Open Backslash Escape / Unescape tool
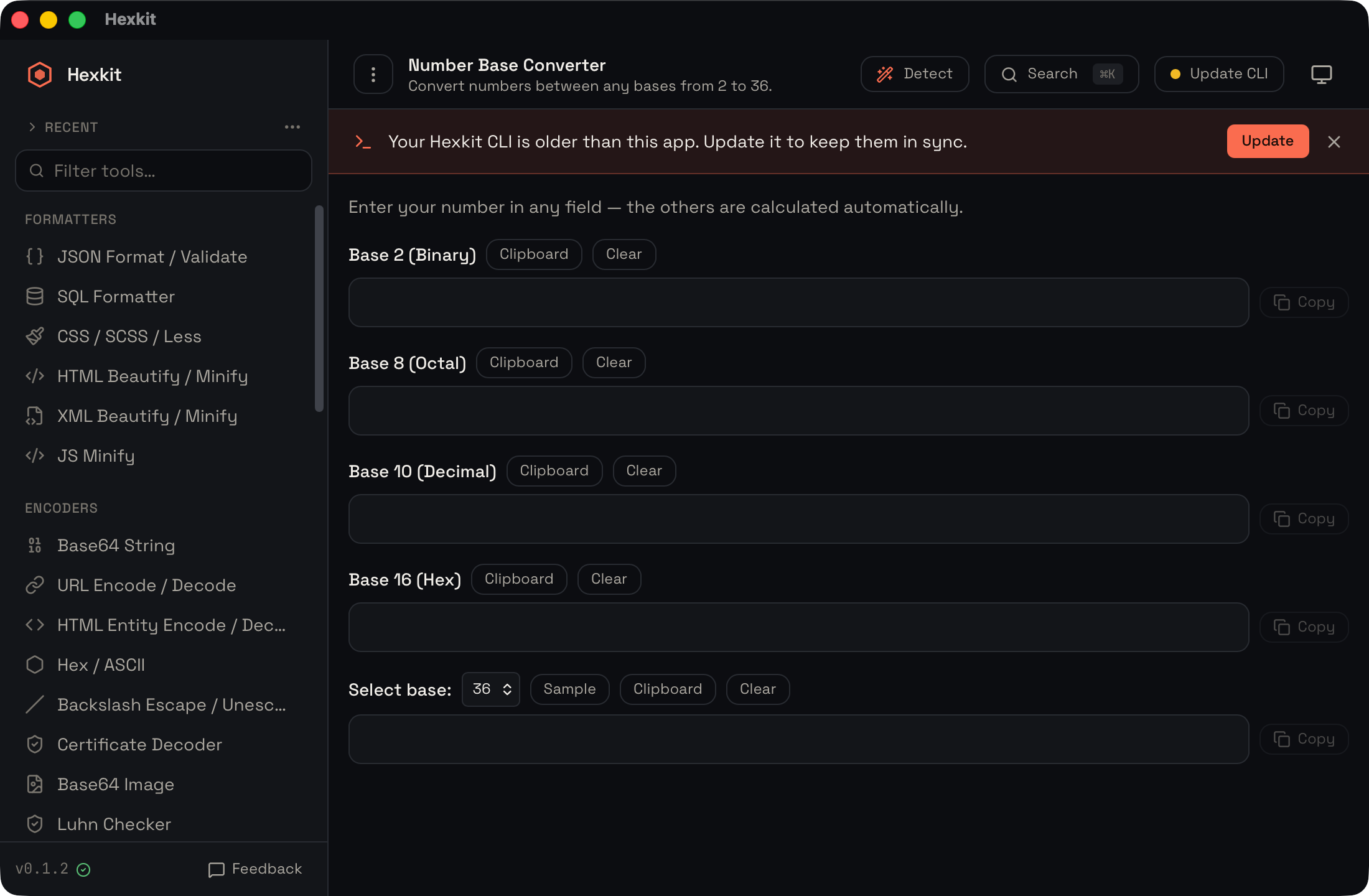This screenshot has width=1369, height=896. pyautogui.click(x=163, y=705)
